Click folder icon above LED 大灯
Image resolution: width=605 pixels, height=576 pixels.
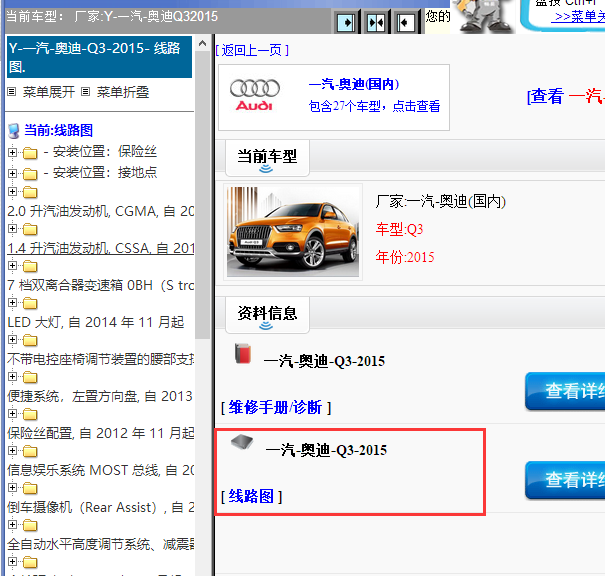tap(30, 303)
